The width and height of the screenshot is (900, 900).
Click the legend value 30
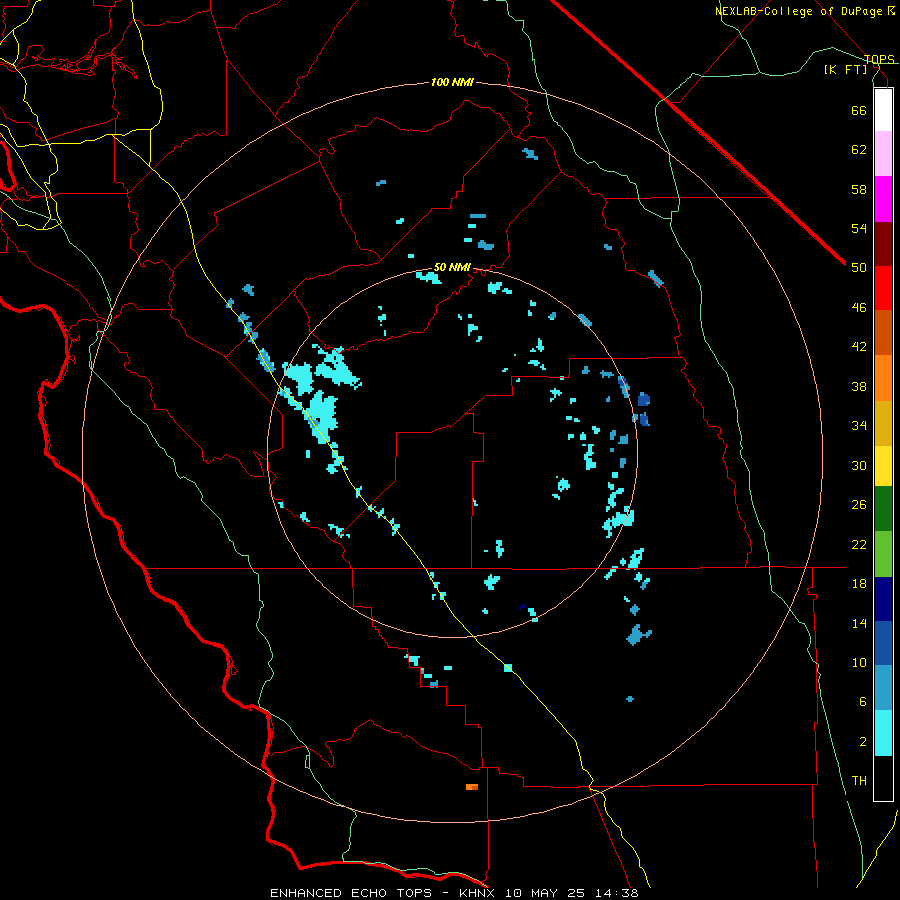pyautogui.click(x=859, y=465)
